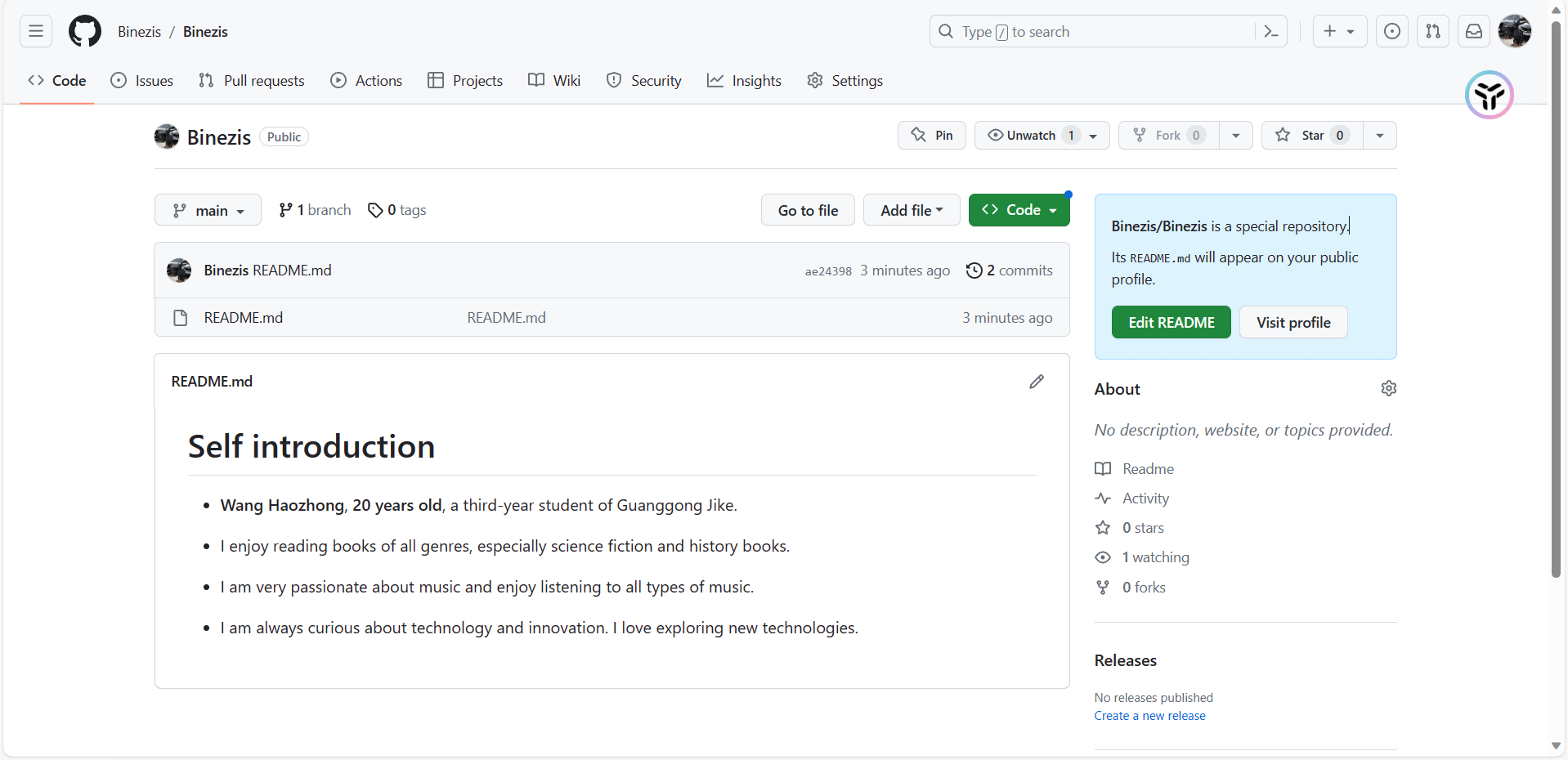Viewport: 1568px width, 760px height.
Task: Focus the Type to search field
Action: coord(1095,32)
